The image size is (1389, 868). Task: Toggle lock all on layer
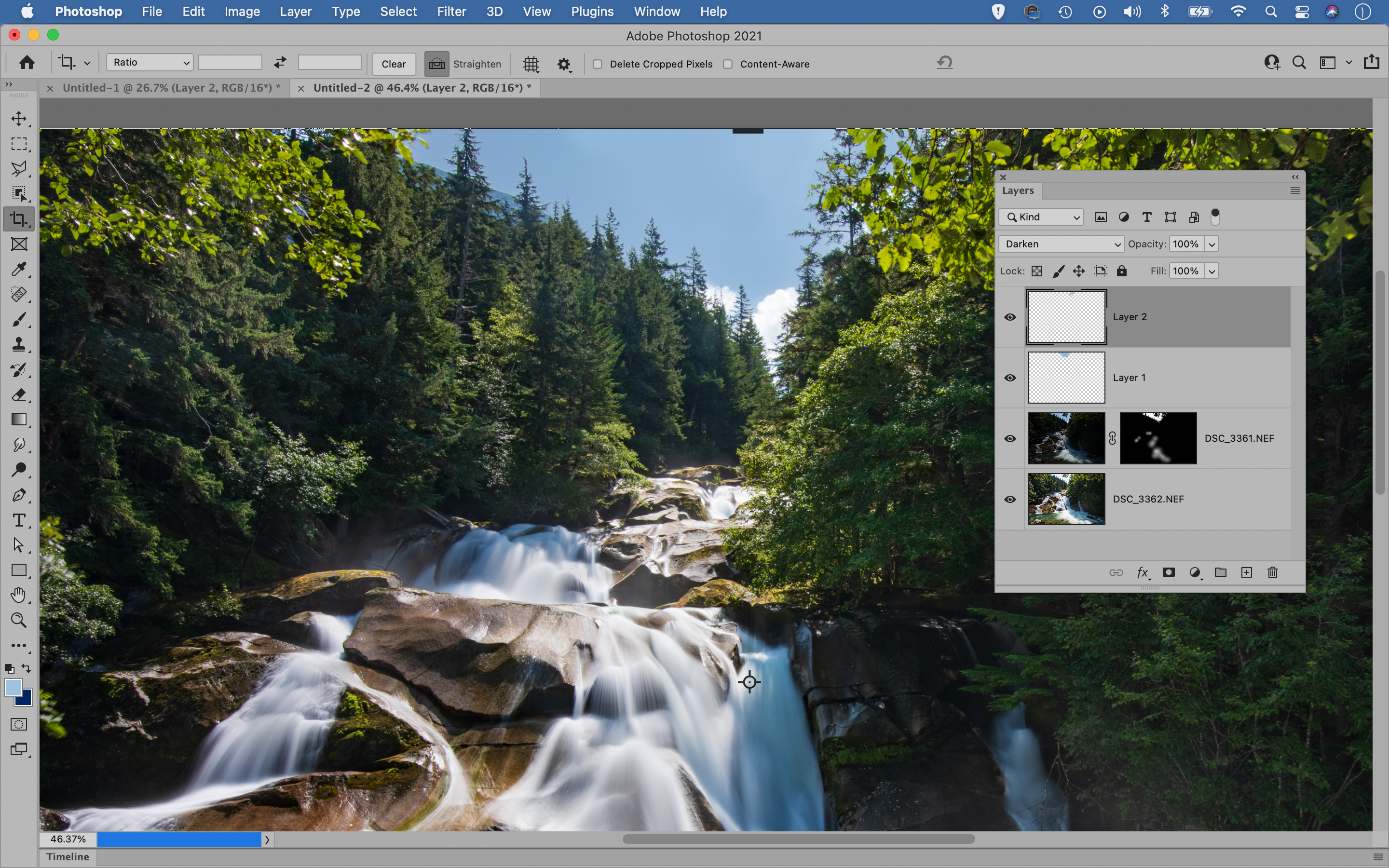tap(1122, 271)
